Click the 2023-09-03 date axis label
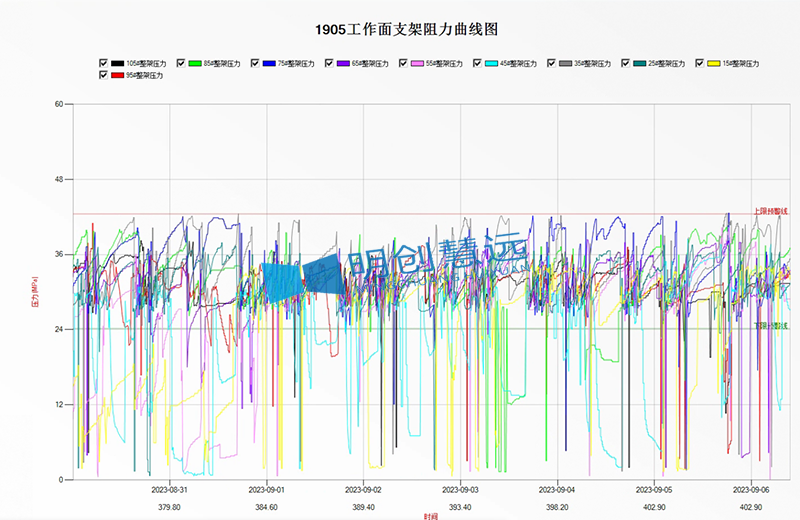 461,490
